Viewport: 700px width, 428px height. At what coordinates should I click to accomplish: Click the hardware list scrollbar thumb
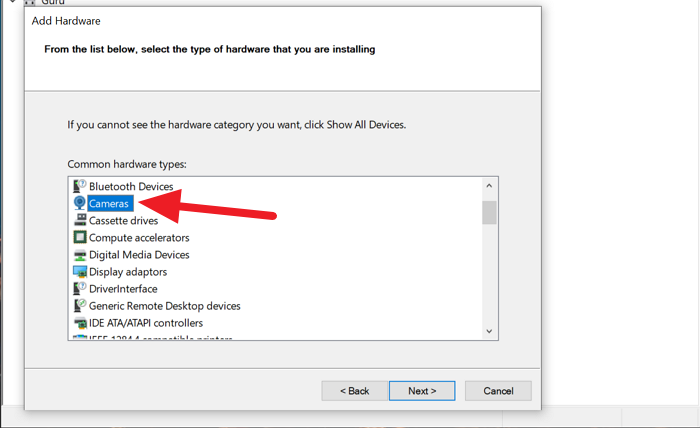(489, 213)
